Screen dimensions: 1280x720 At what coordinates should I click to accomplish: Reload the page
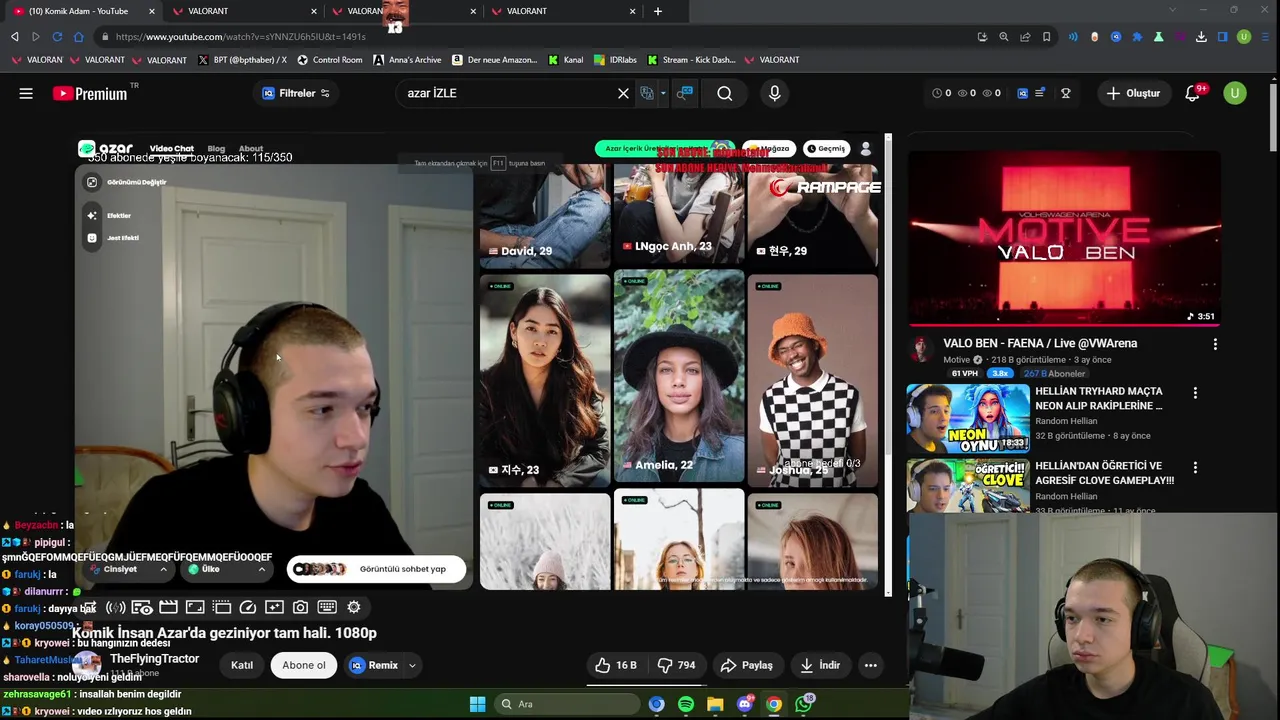[57, 37]
